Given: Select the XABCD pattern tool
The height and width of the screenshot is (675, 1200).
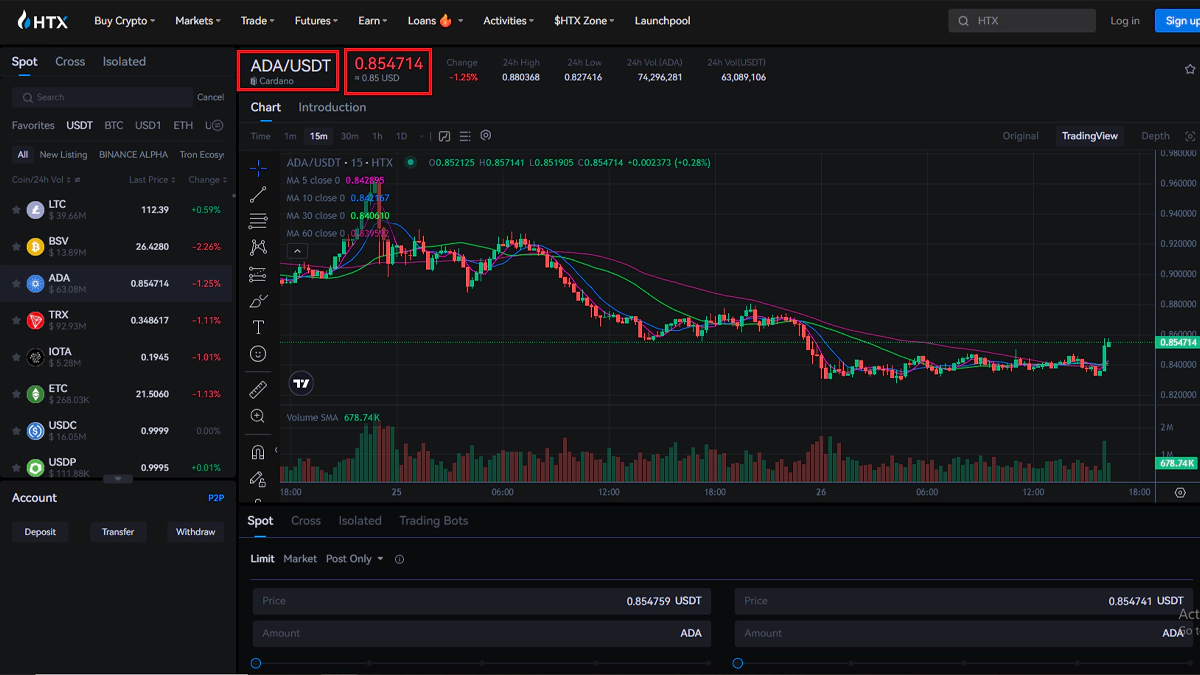Looking at the screenshot, I should pos(258,247).
